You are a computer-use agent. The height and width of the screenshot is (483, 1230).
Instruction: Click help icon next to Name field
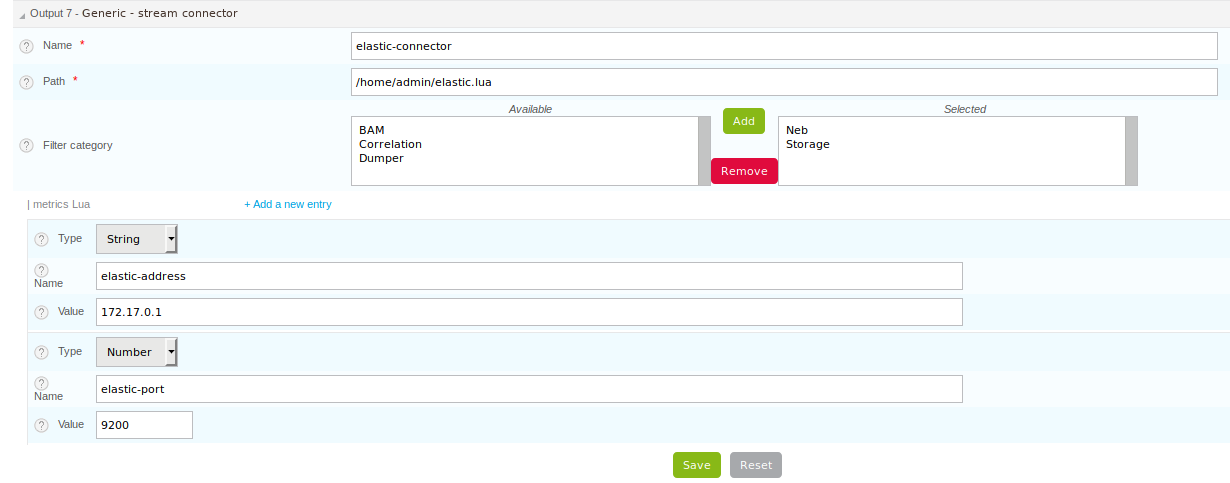[x=27, y=46]
